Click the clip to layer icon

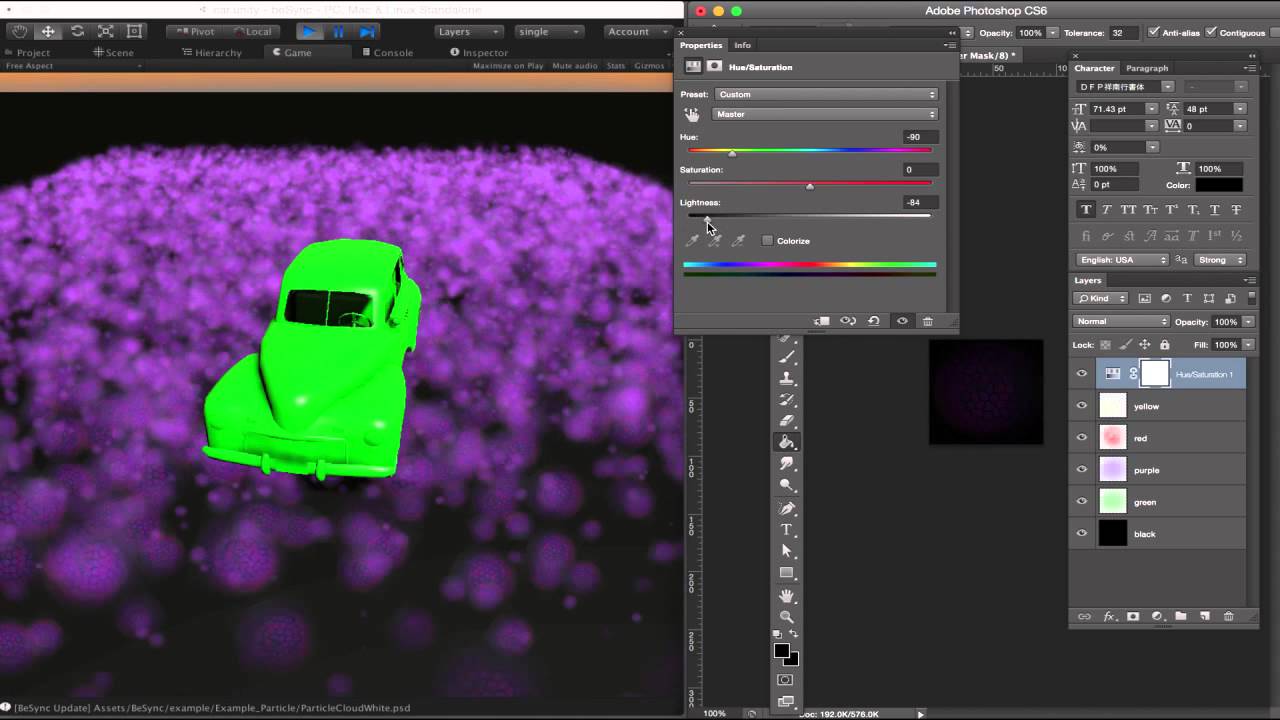coord(822,321)
